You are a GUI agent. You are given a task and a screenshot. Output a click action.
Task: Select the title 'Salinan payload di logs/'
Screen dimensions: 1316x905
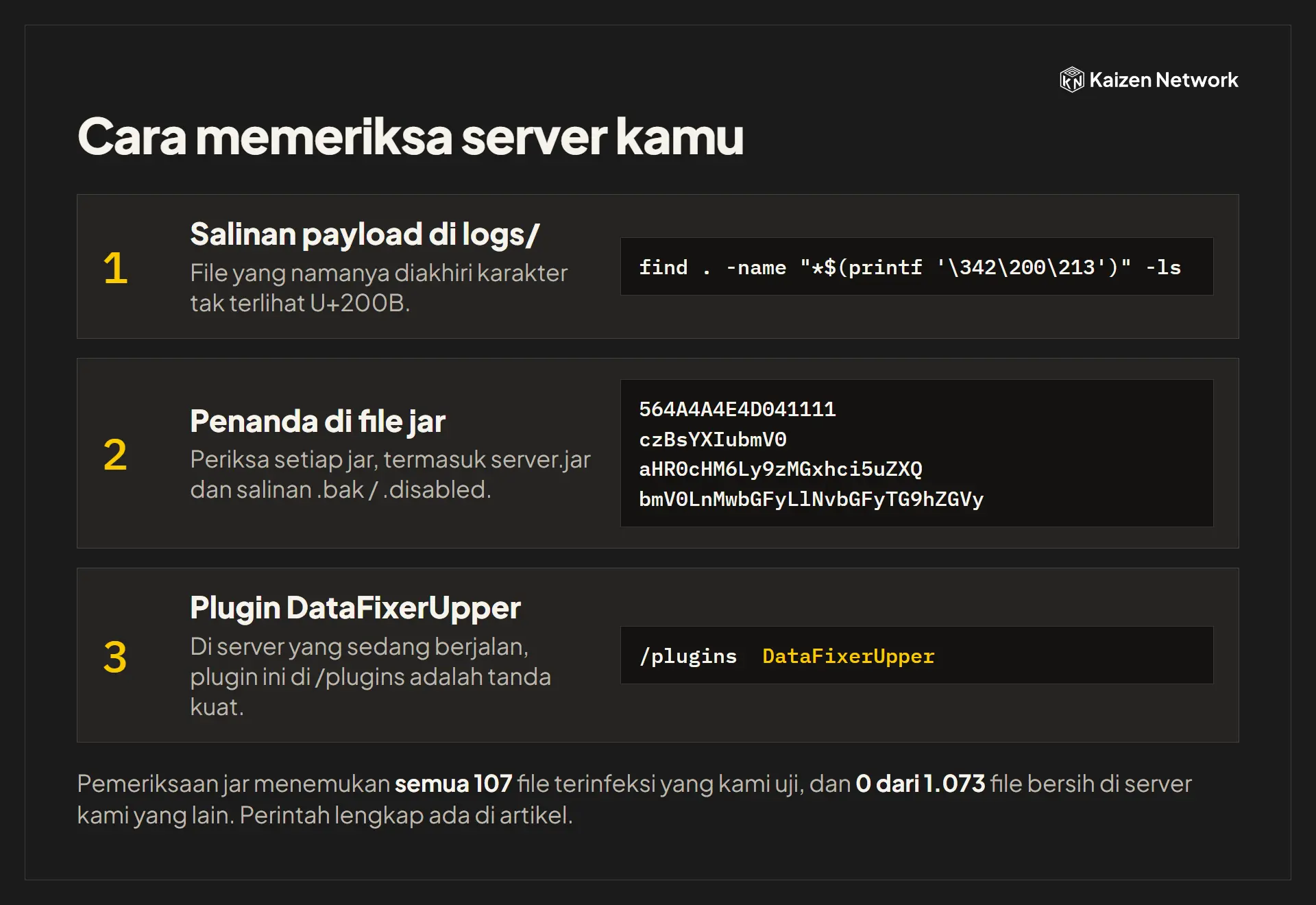[x=365, y=234]
